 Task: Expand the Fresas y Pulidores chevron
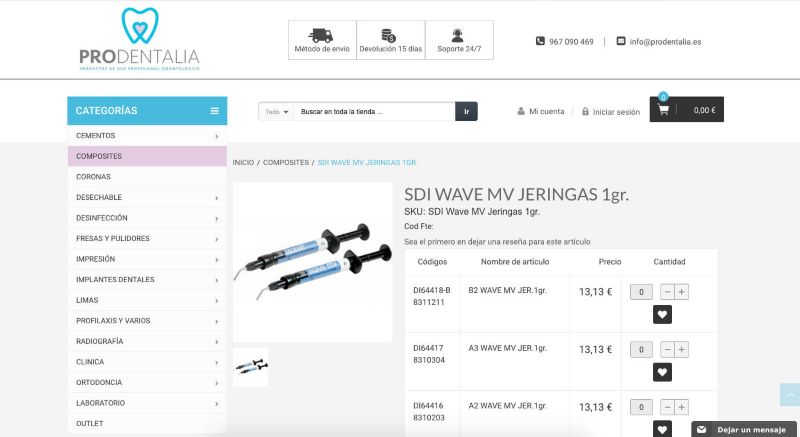(x=217, y=239)
